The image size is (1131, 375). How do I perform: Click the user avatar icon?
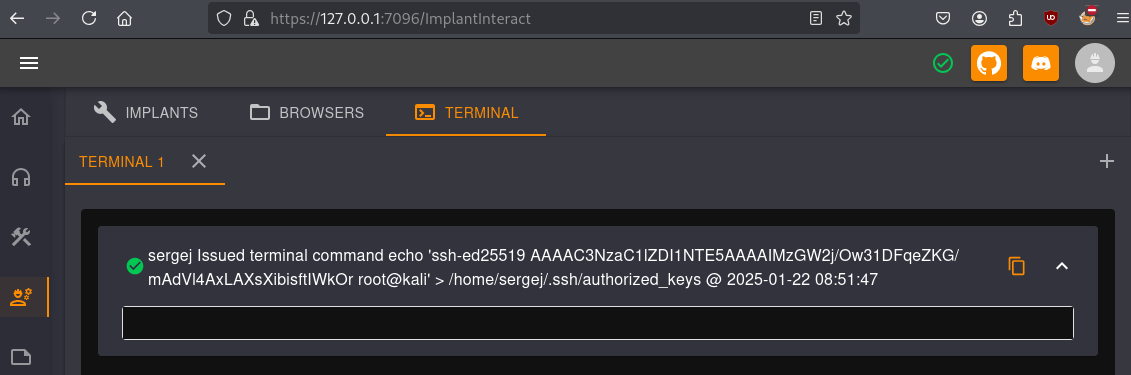coord(1095,63)
